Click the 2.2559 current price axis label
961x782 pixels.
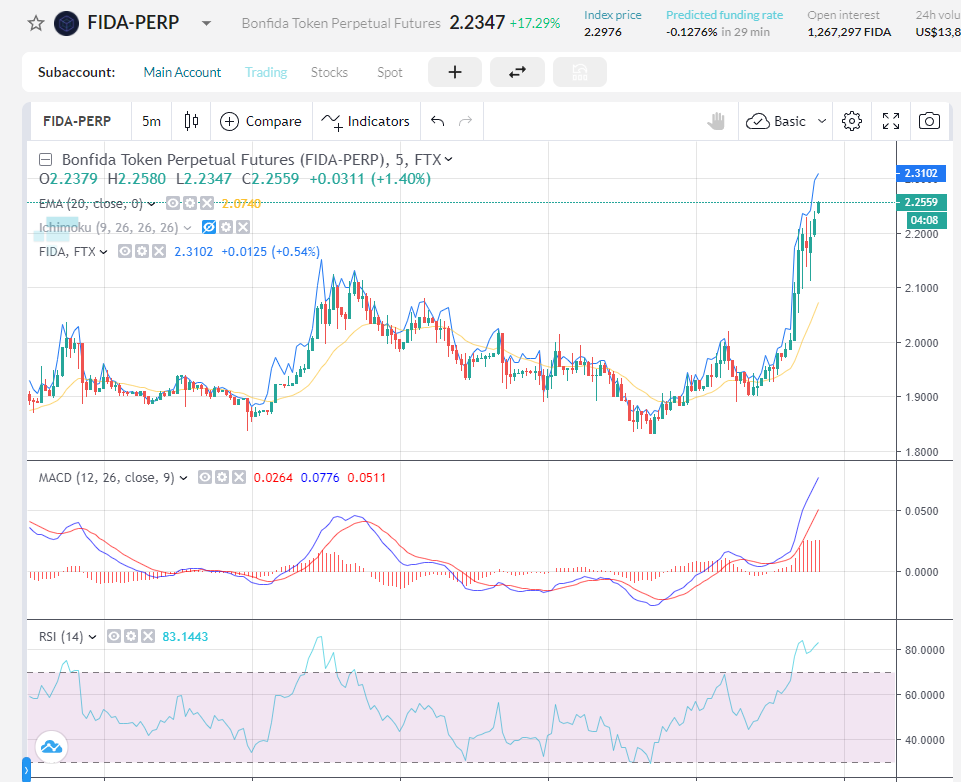pyautogui.click(x=921, y=202)
